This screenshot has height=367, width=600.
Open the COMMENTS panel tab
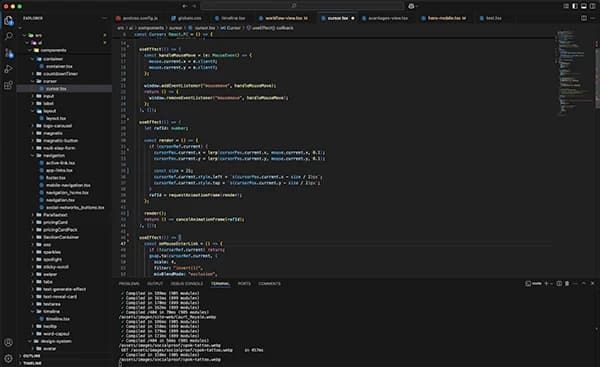[x=269, y=284]
